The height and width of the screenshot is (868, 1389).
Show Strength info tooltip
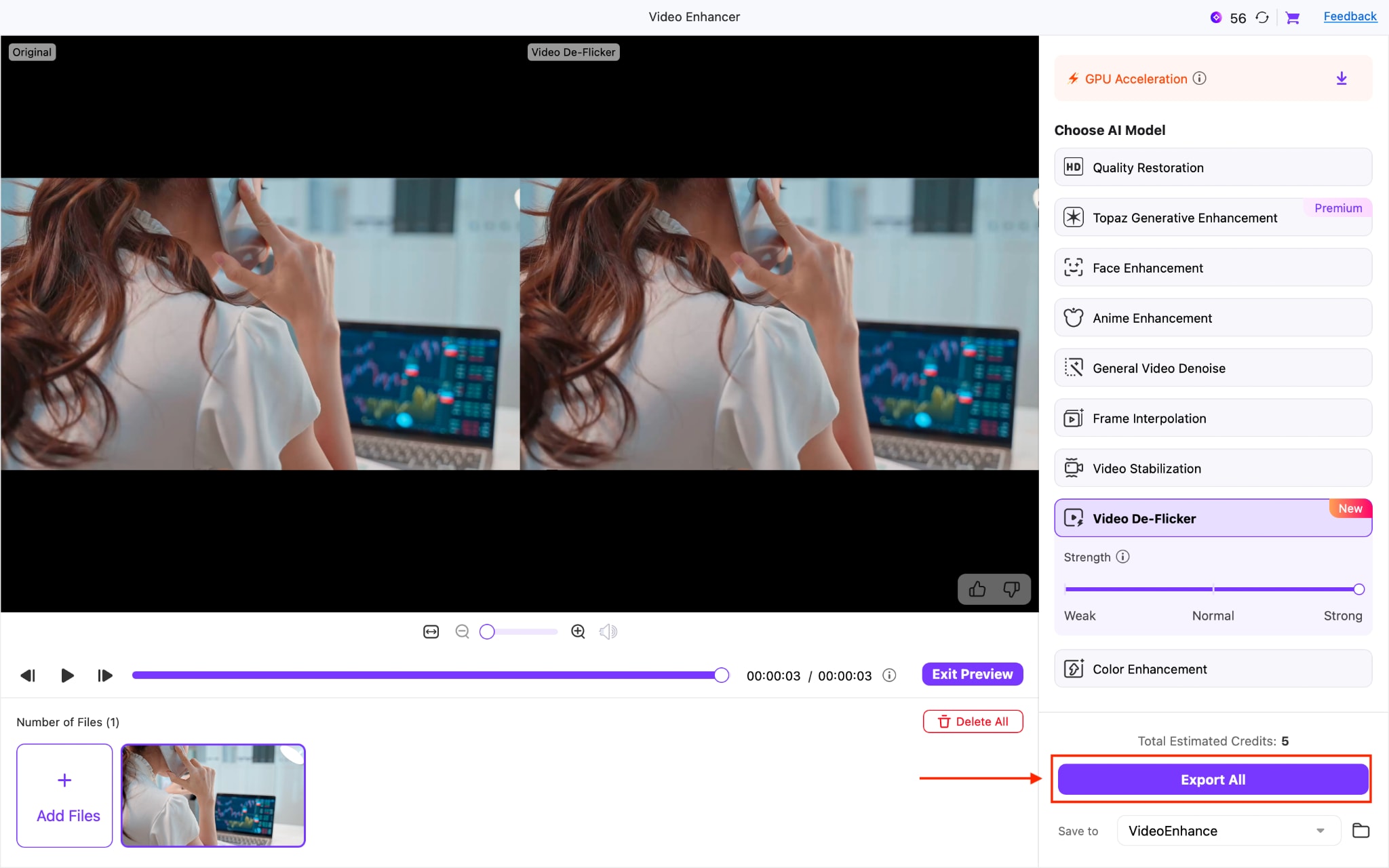[x=1123, y=557]
